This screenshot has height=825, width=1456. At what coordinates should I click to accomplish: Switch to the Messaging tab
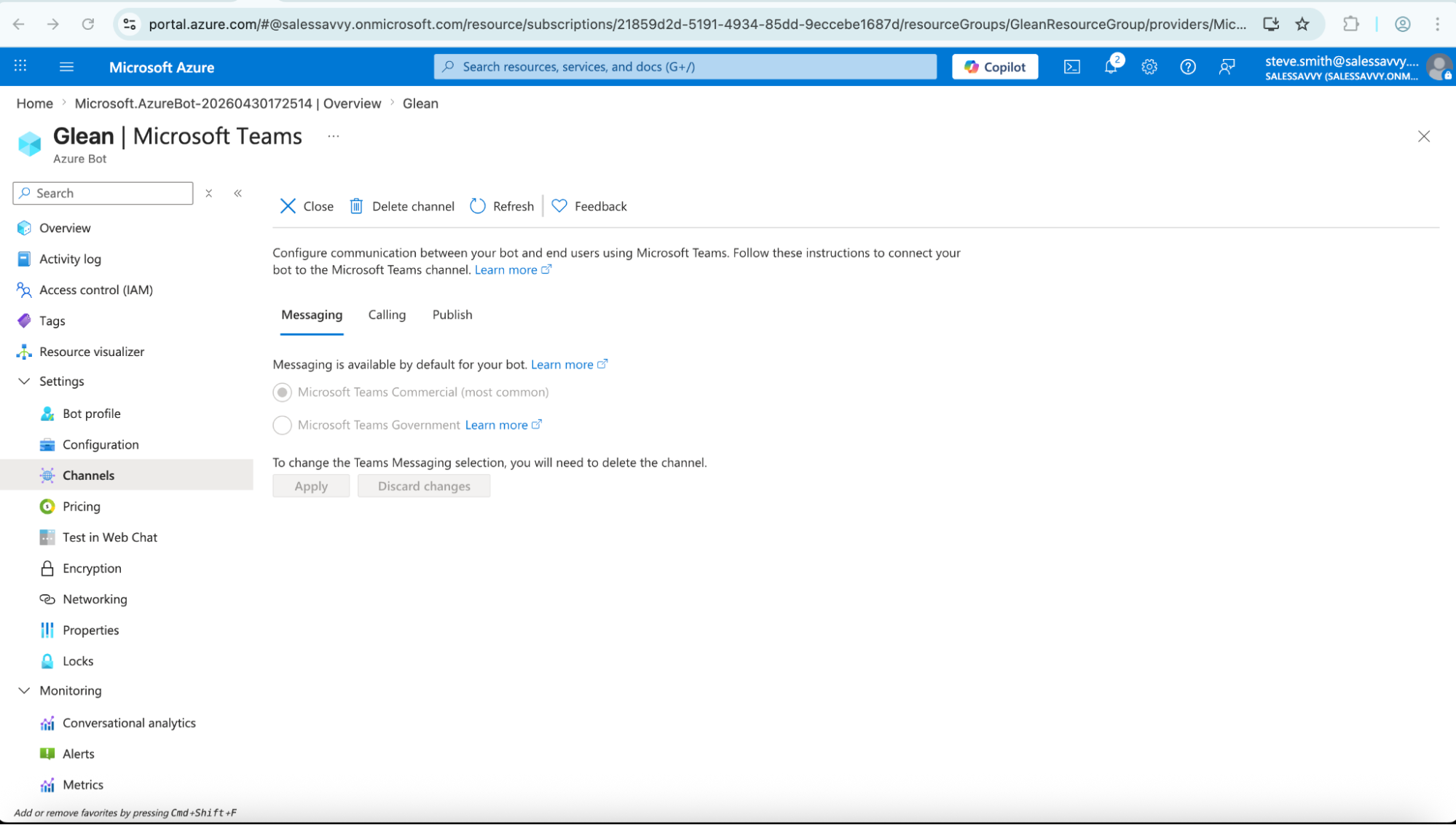coord(312,315)
